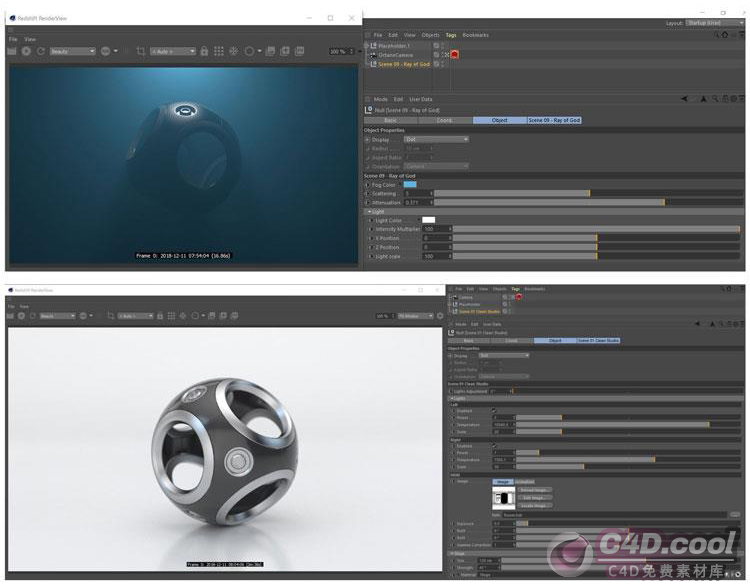This screenshot has width=750, height=588.
Task: Open Tags menu in top Object Manager
Action: click(x=451, y=35)
